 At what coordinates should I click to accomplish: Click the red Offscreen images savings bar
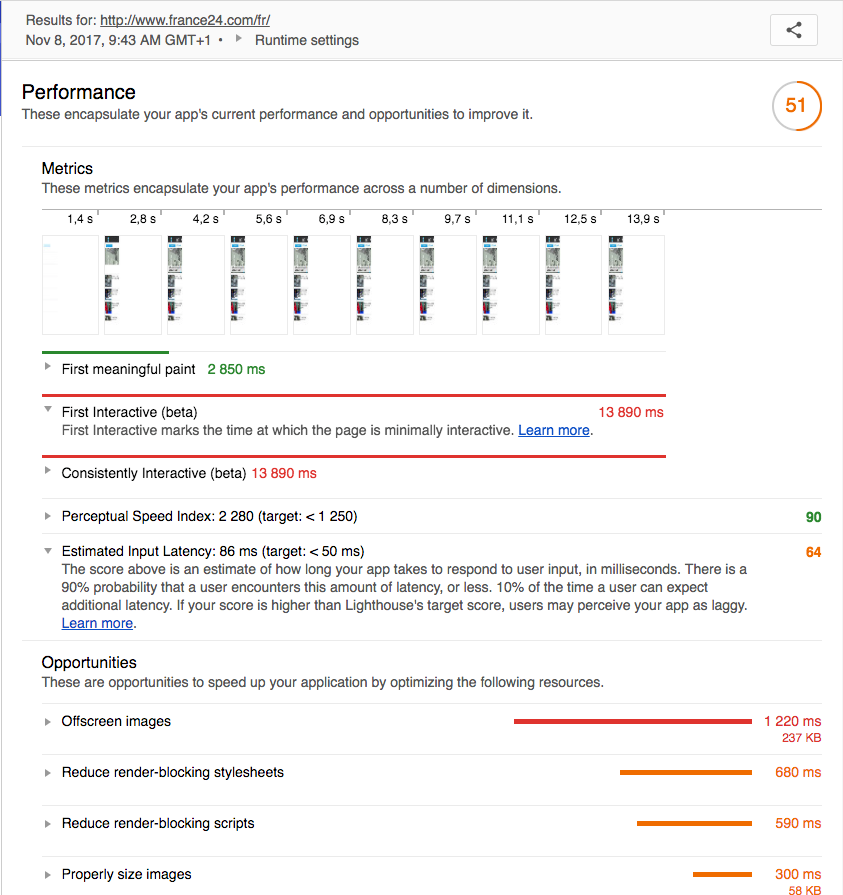[x=632, y=721]
